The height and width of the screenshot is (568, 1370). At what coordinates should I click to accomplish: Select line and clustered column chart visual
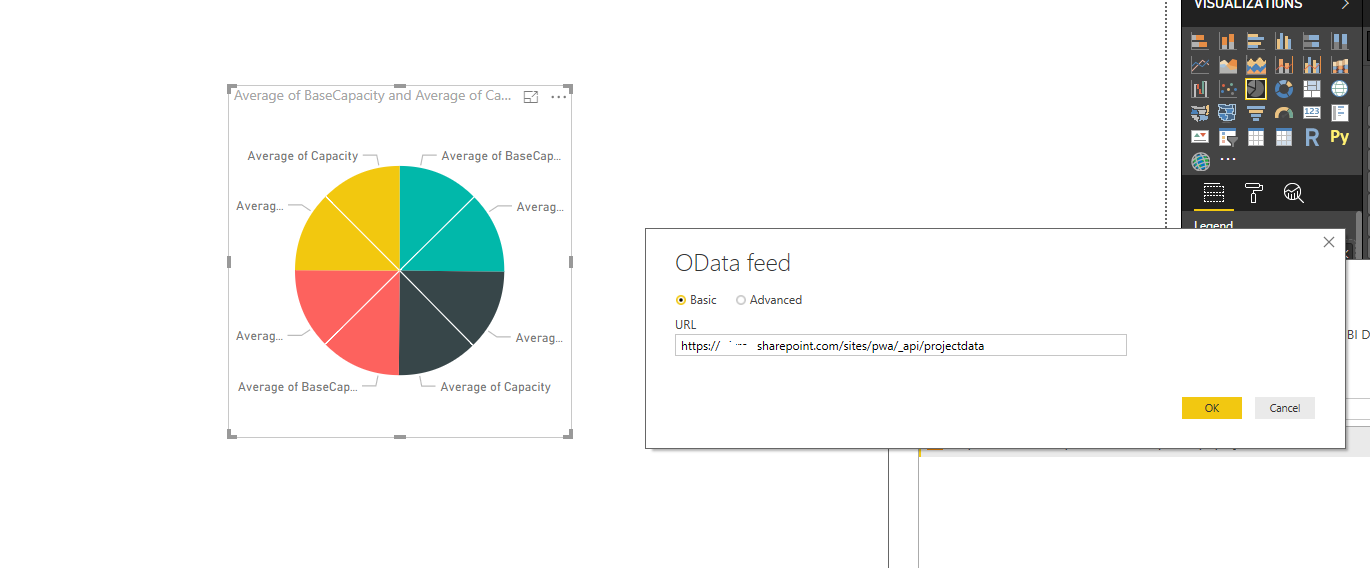(1312, 65)
